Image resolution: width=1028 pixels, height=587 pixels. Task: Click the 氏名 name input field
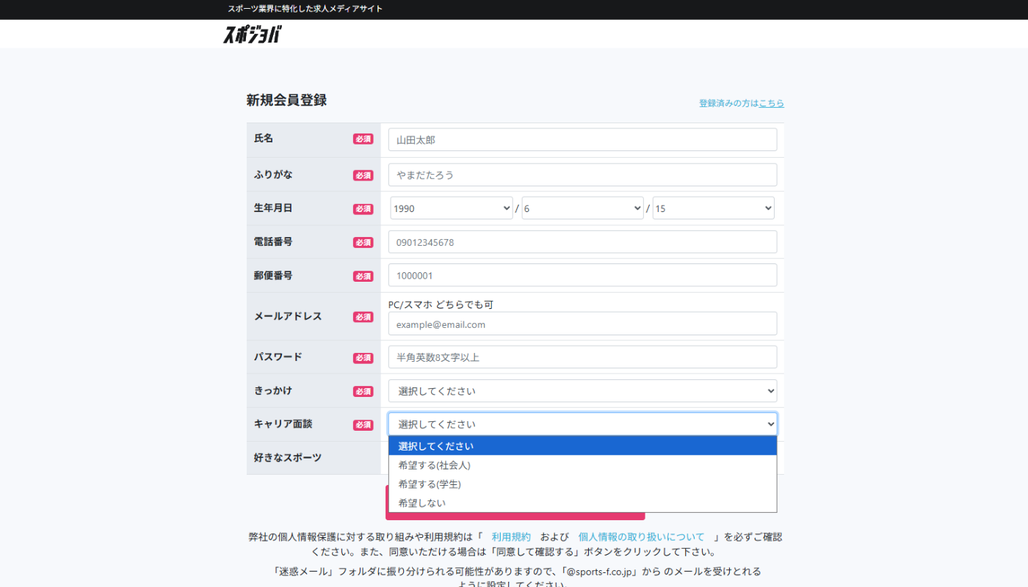coord(582,140)
